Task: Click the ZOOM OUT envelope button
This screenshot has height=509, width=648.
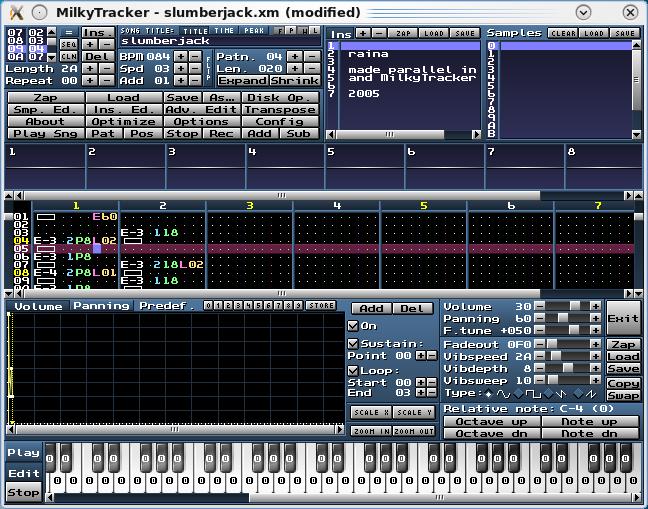Action: (x=413, y=431)
